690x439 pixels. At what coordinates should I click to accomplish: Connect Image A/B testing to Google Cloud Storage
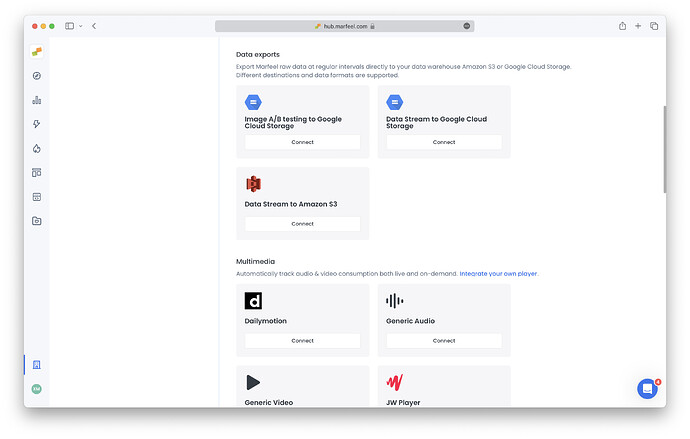click(x=303, y=142)
